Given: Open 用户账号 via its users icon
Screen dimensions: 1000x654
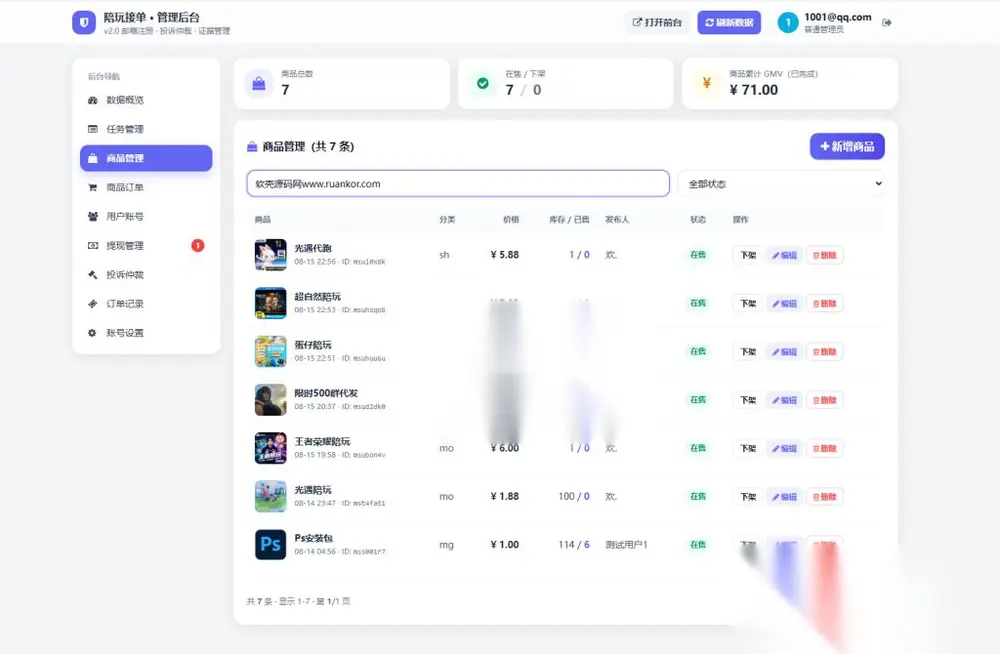Looking at the screenshot, I should (92, 216).
